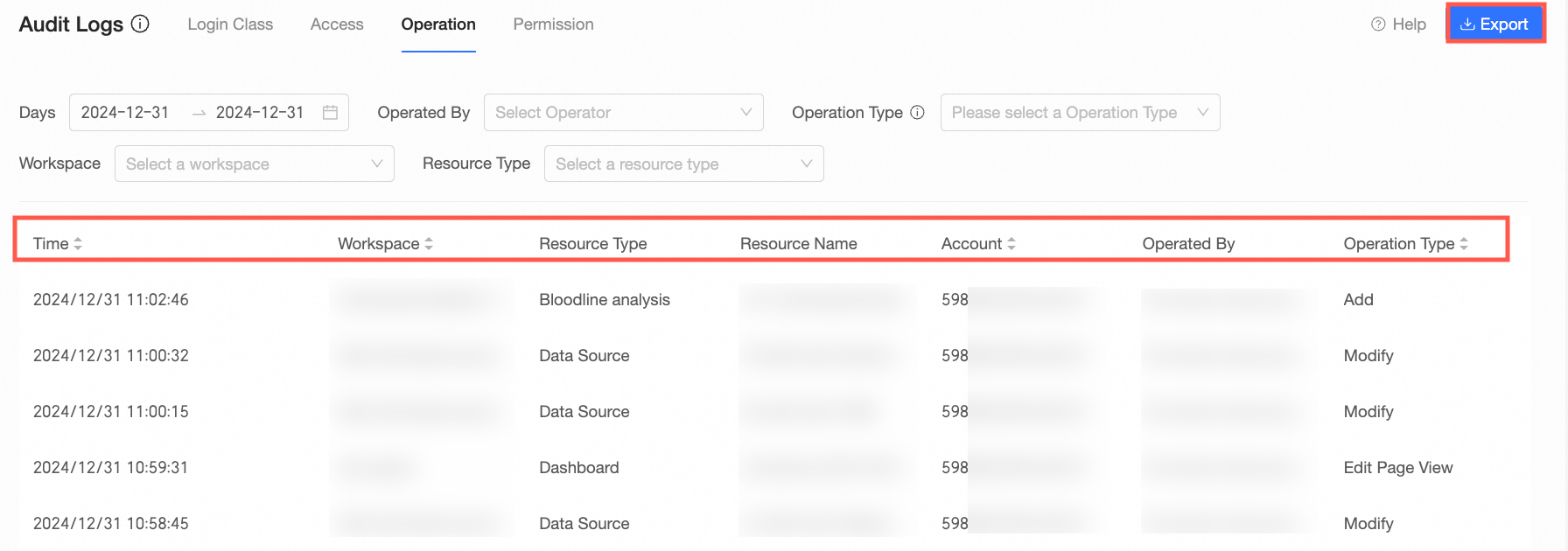Sort the table by Time column
This screenshot has width=1568, height=551.
78,244
